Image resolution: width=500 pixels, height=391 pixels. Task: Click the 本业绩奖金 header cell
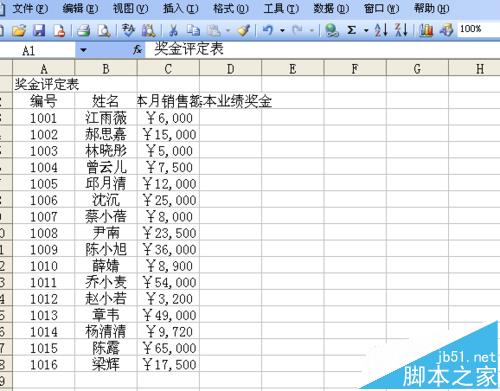click(x=231, y=101)
